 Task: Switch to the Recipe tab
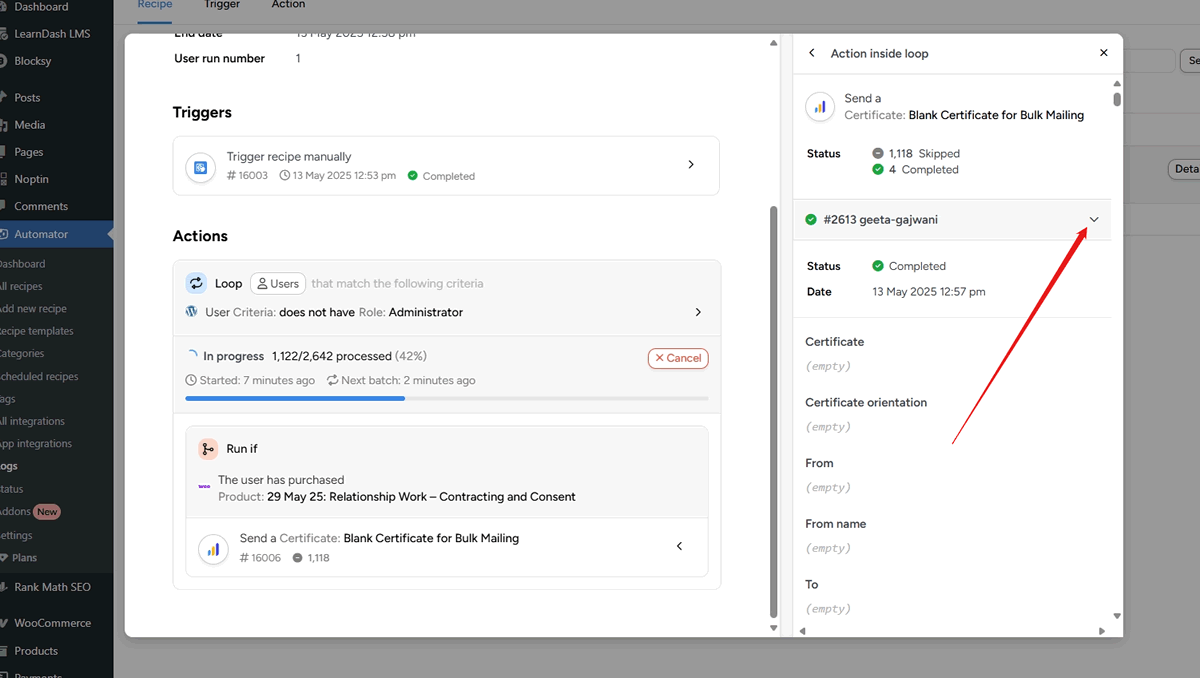point(155,5)
